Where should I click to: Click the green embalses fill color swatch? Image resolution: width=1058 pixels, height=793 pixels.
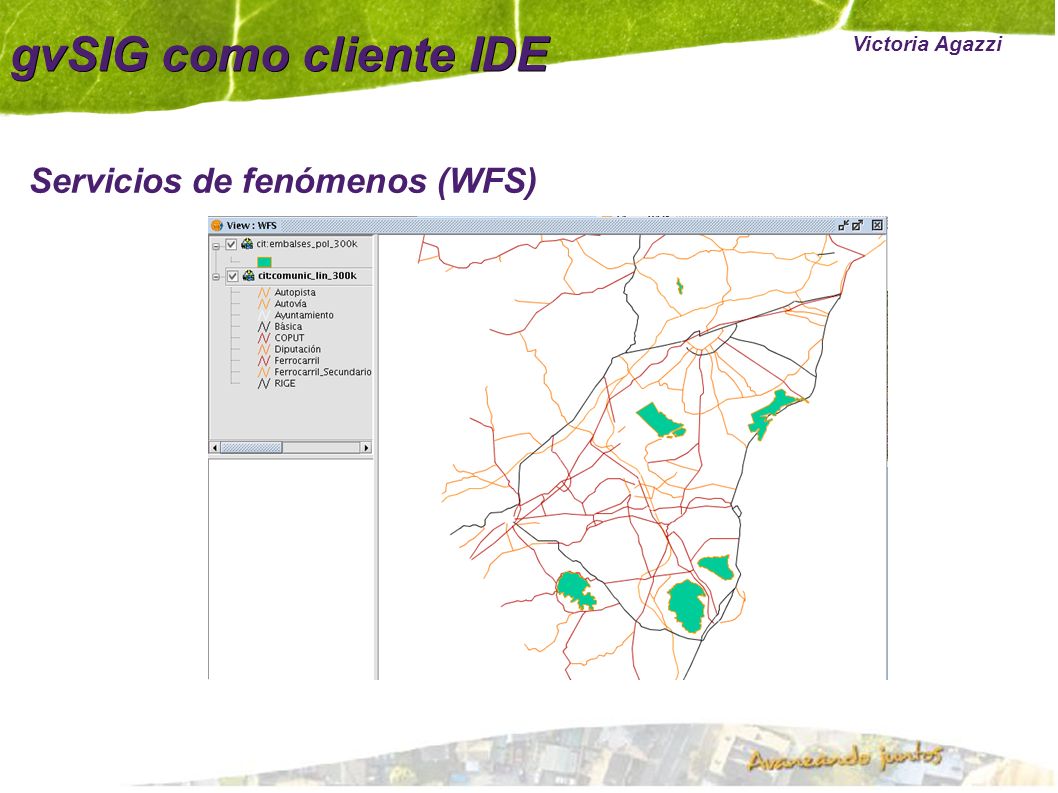[x=264, y=262]
